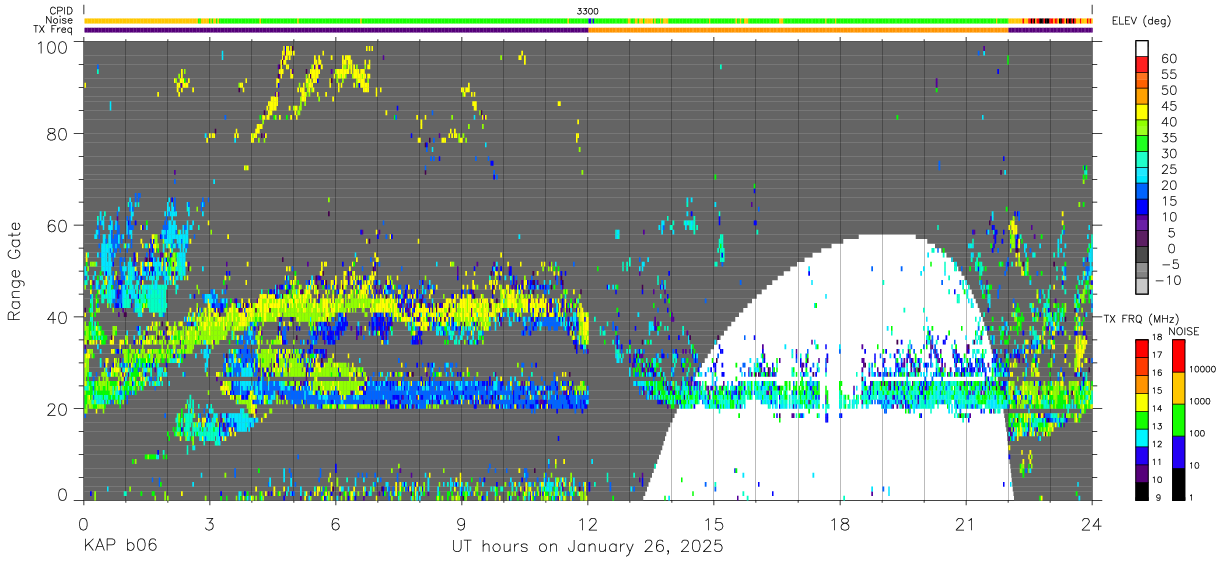The height and width of the screenshot is (567, 1228).
Task: Click the x-axis tick label '18'
Action: 840,524
